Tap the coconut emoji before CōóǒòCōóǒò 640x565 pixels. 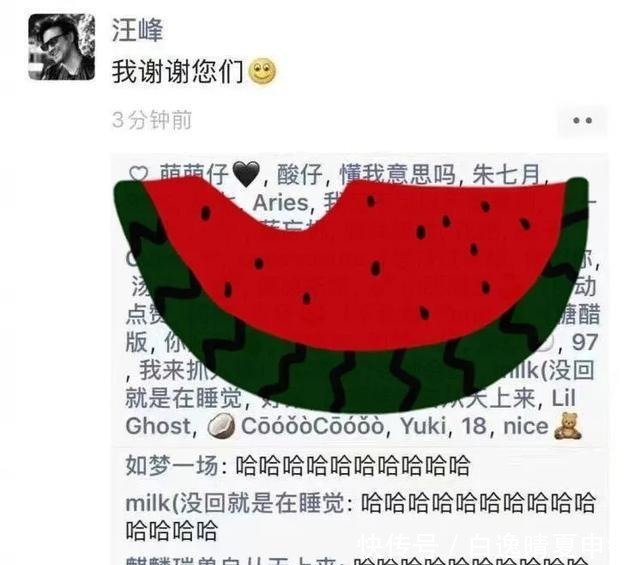221,426
